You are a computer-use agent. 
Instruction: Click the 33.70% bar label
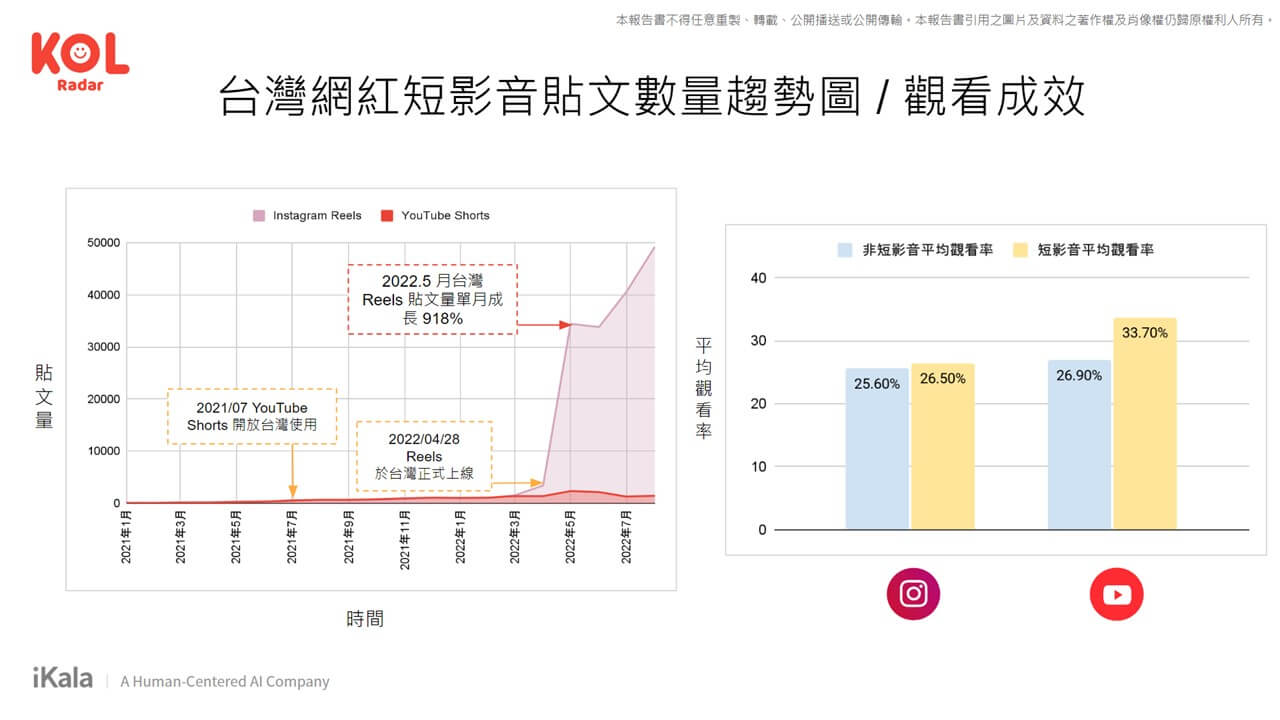pyautogui.click(x=1145, y=333)
